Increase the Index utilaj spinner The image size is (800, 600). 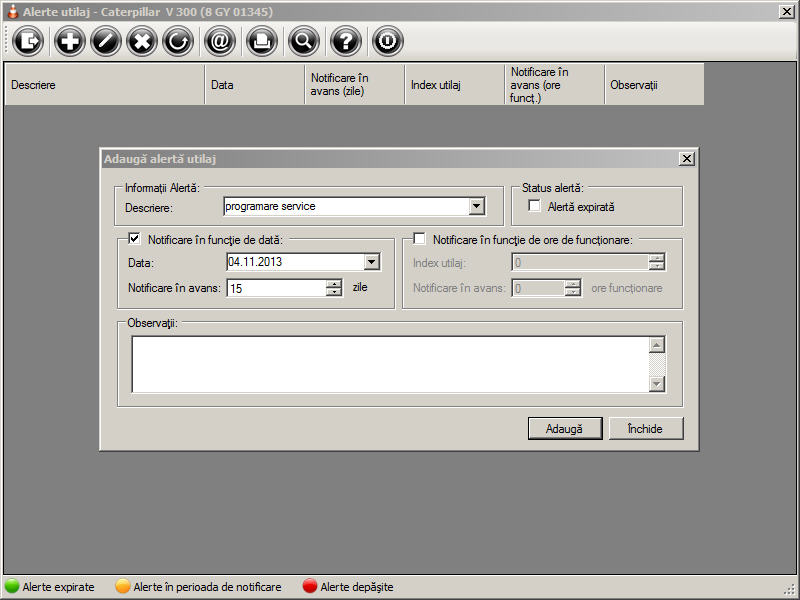click(657, 258)
